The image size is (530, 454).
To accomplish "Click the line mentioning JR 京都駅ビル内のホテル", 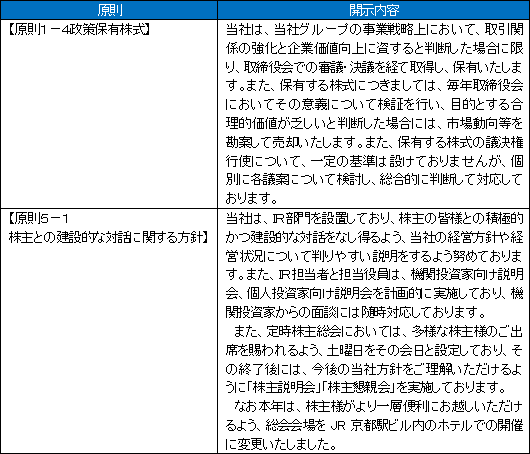I will point(374,425).
